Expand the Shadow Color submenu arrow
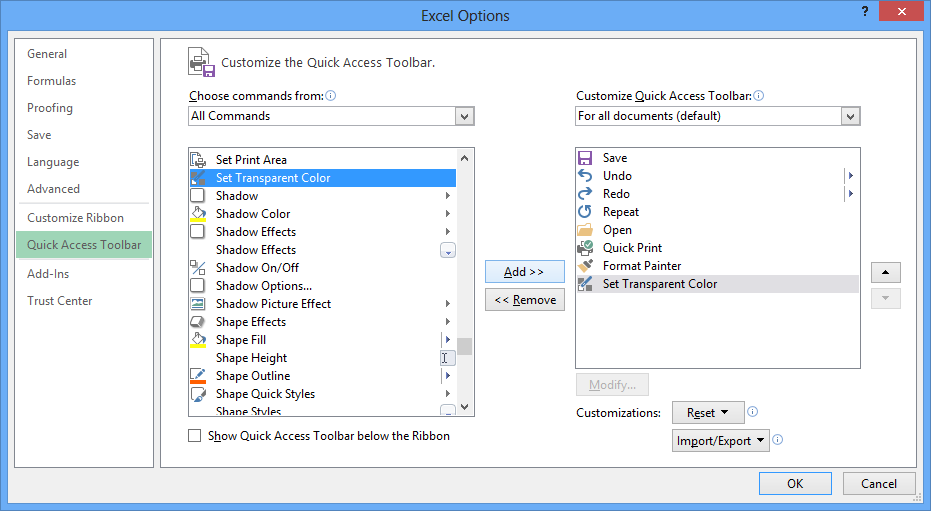 pos(448,214)
